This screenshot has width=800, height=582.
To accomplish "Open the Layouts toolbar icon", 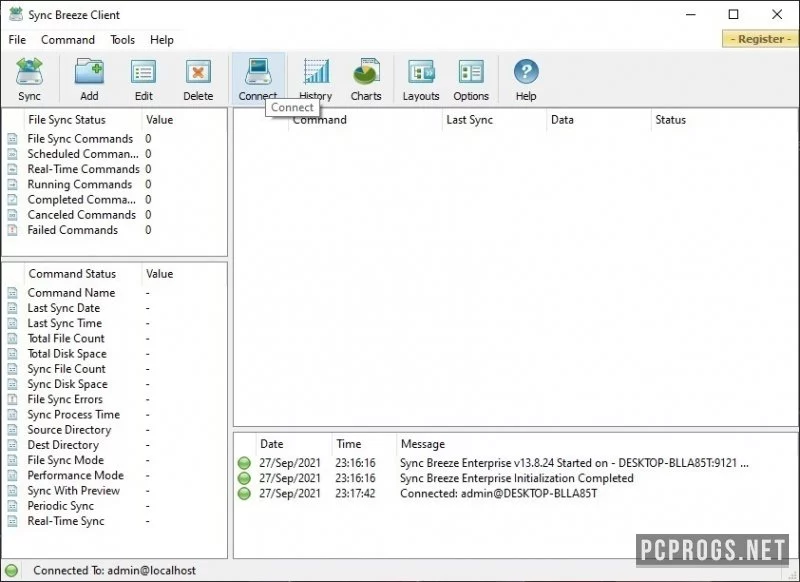I will 421,72.
